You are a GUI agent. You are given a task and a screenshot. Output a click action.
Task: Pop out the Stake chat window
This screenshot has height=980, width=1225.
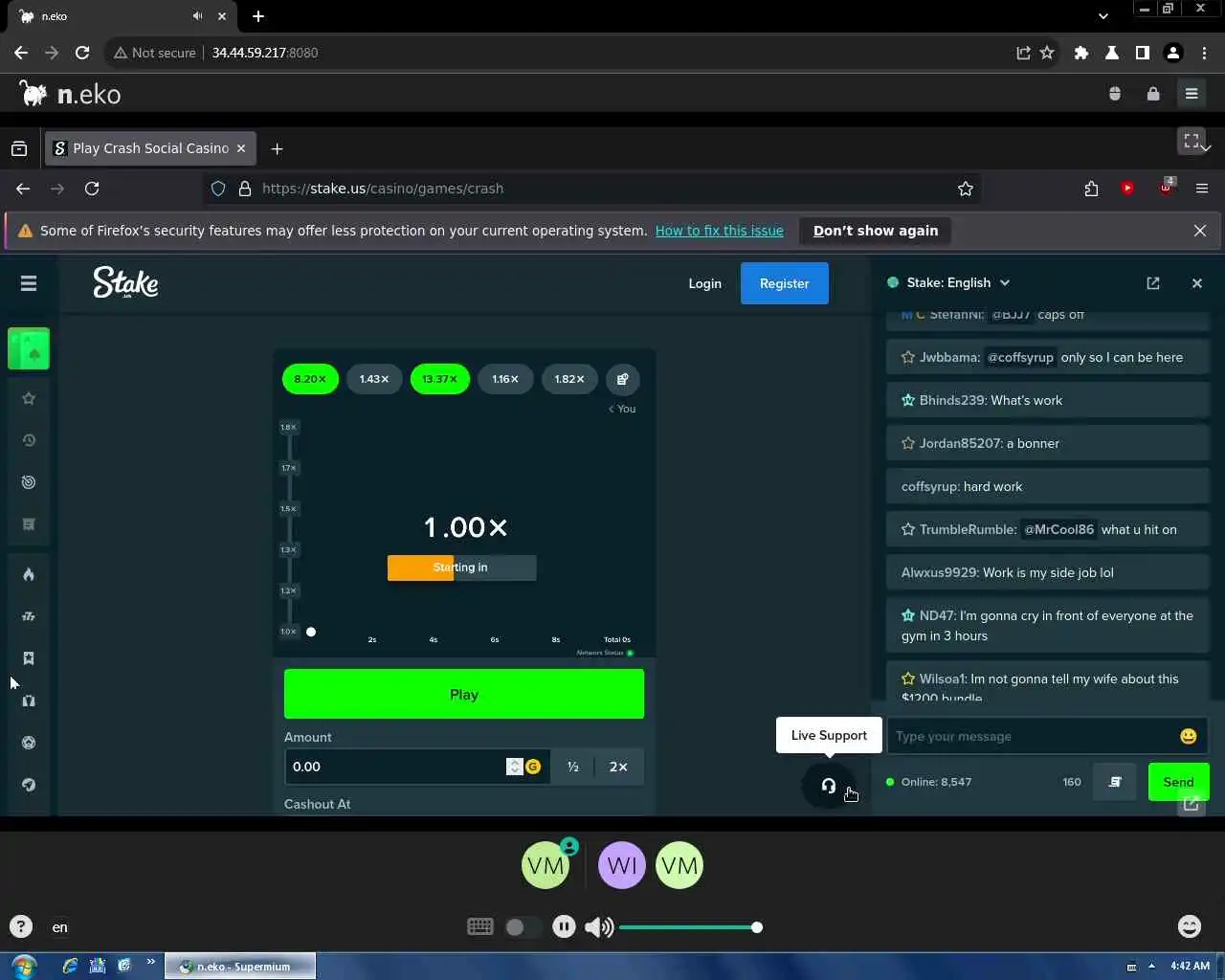1153,283
